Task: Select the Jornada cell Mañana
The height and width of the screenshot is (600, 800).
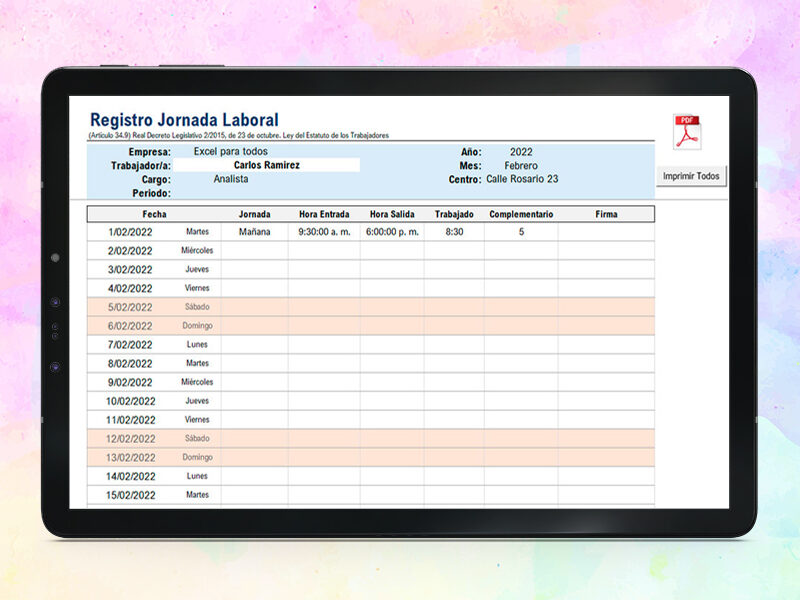Action: (x=255, y=232)
